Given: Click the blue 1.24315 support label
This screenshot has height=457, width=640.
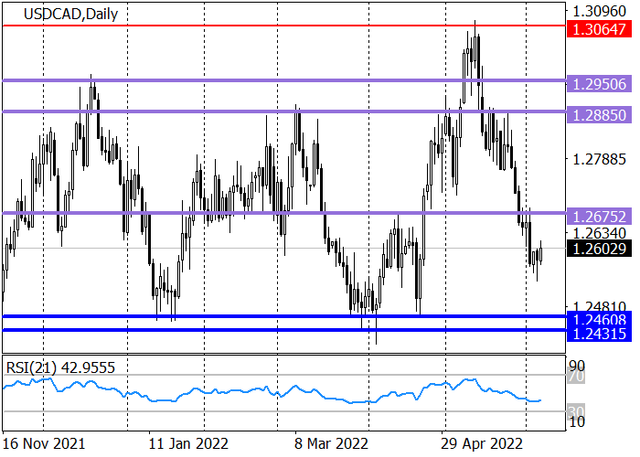Looking at the screenshot, I should 599,334.
